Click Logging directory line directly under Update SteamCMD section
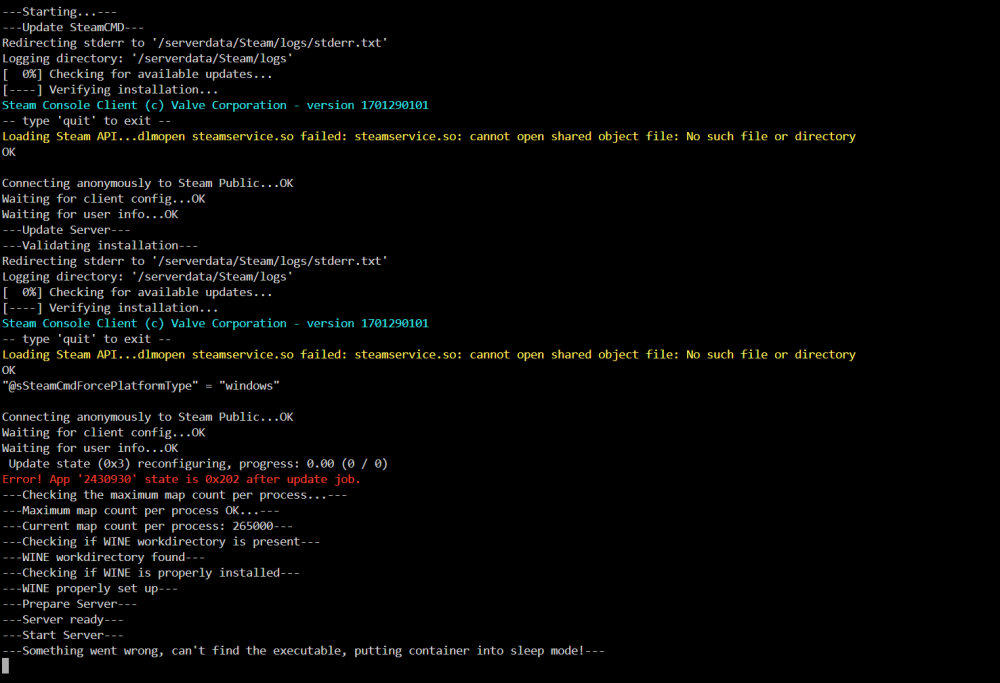The width and height of the screenshot is (1000, 683). pyautogui.click(x=147, y=59)
